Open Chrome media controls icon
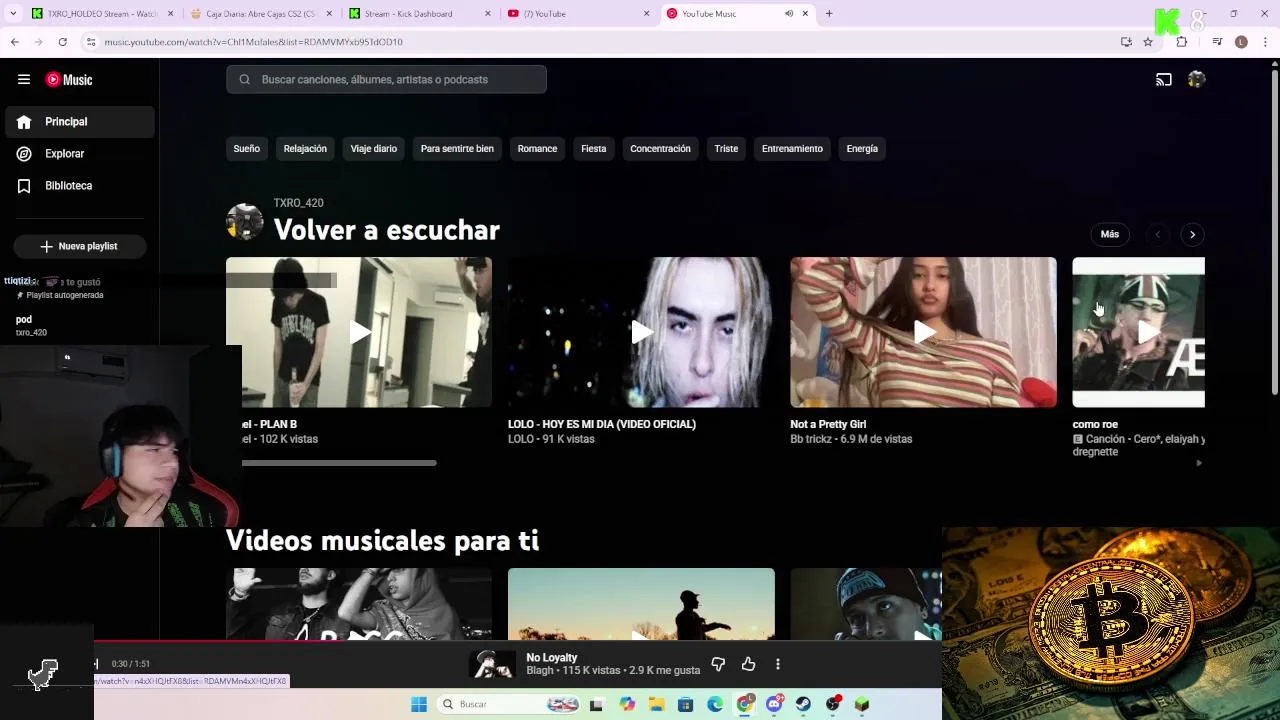Viewport: 1280px width, 720px height. [1217, 42]
